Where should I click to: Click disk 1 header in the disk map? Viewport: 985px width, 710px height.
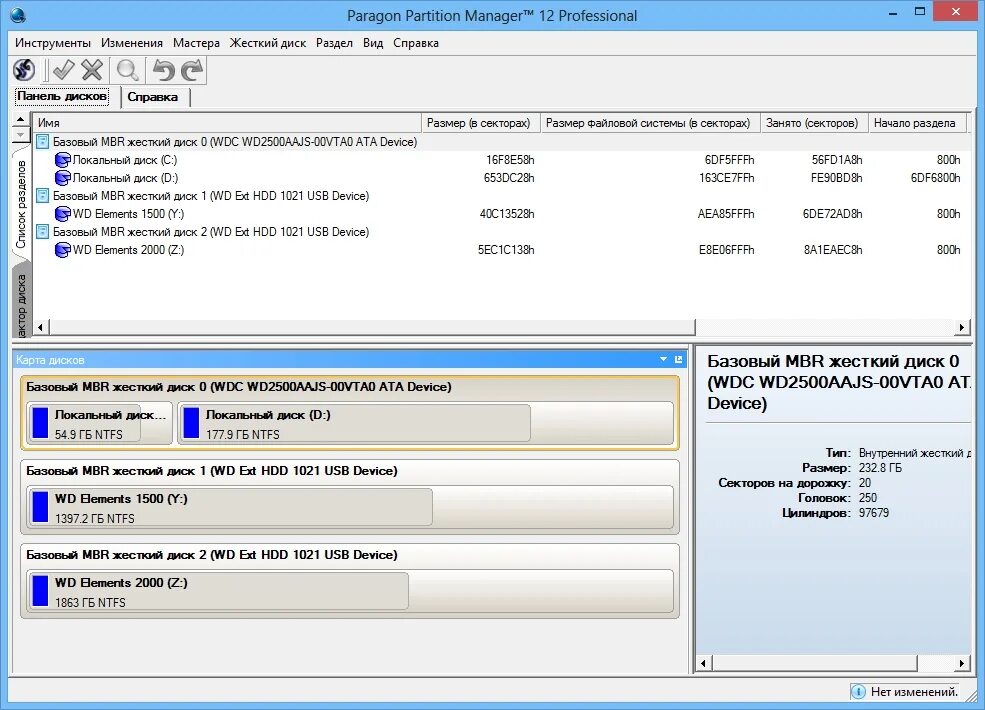212,471
